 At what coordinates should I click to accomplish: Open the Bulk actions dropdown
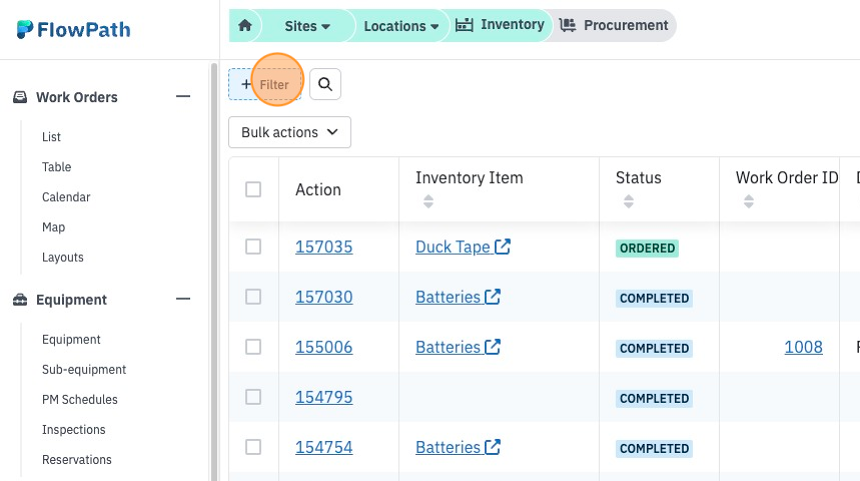290,132
